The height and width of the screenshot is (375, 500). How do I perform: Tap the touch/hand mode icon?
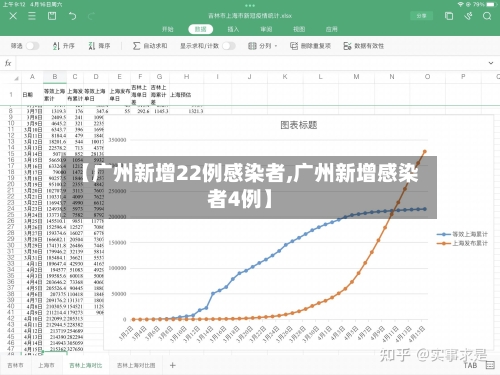tap(468, 16)
